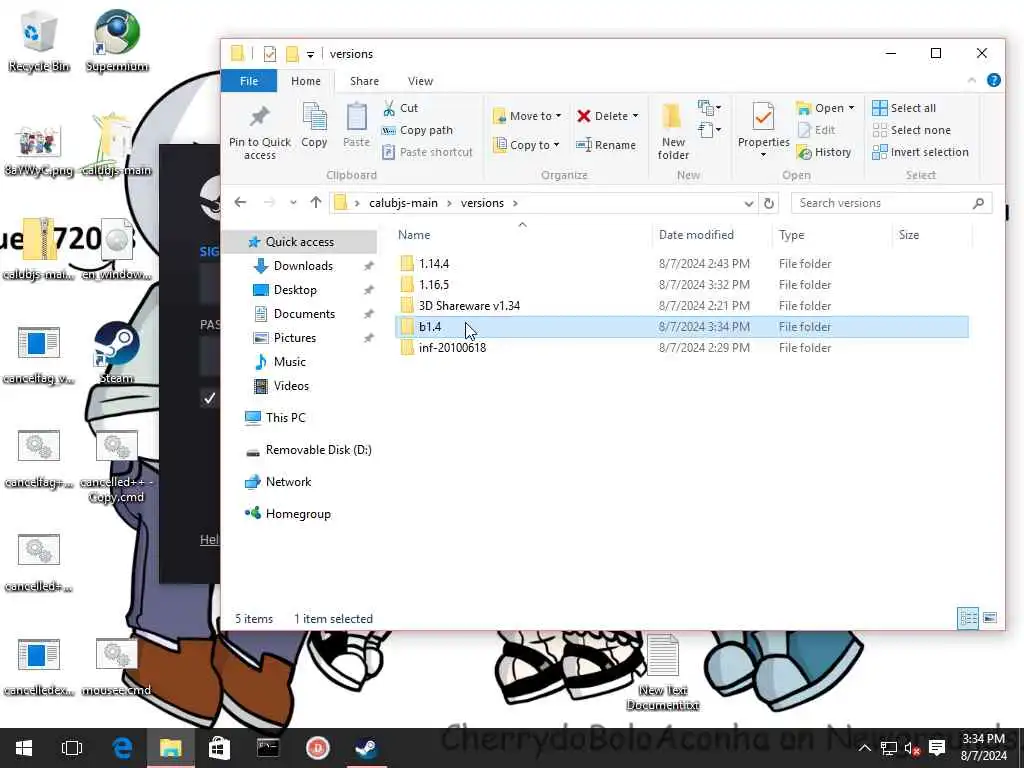Select Desktop in navigation pane
1024x768 pixels.
(295, 290)
